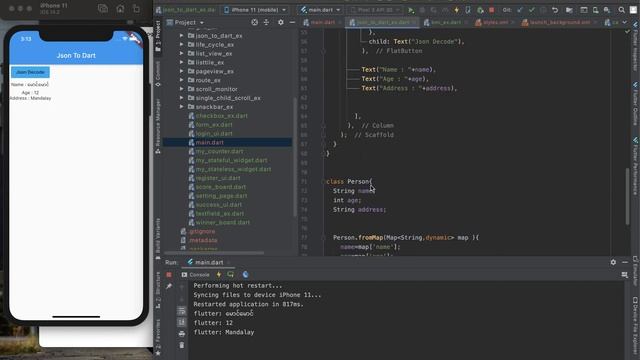Toggle soft-wrap icon in console sidebar
Image resolution: width=640 pixels, height=360 pixels.
182,311
